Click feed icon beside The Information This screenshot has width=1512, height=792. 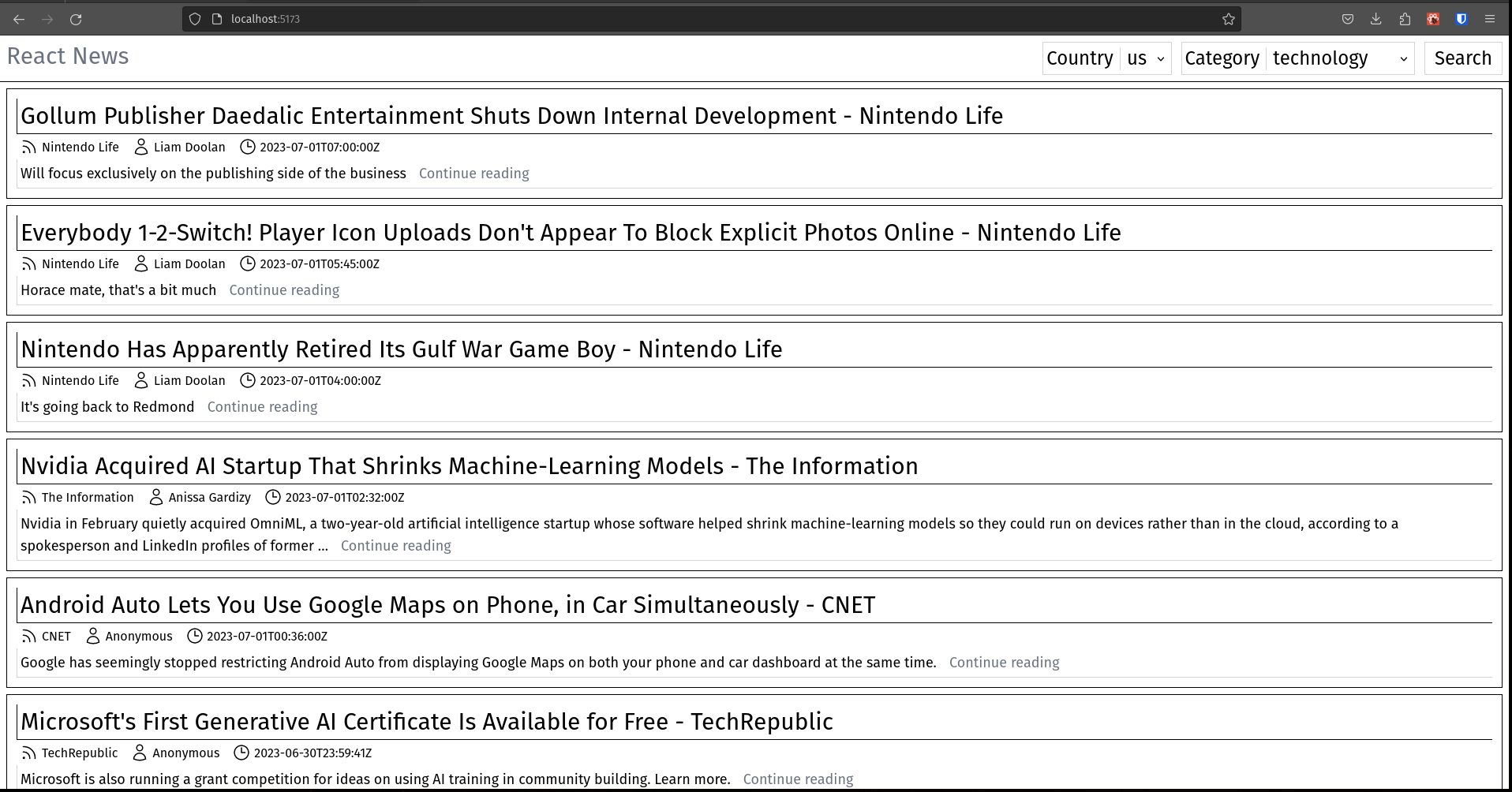29,498
